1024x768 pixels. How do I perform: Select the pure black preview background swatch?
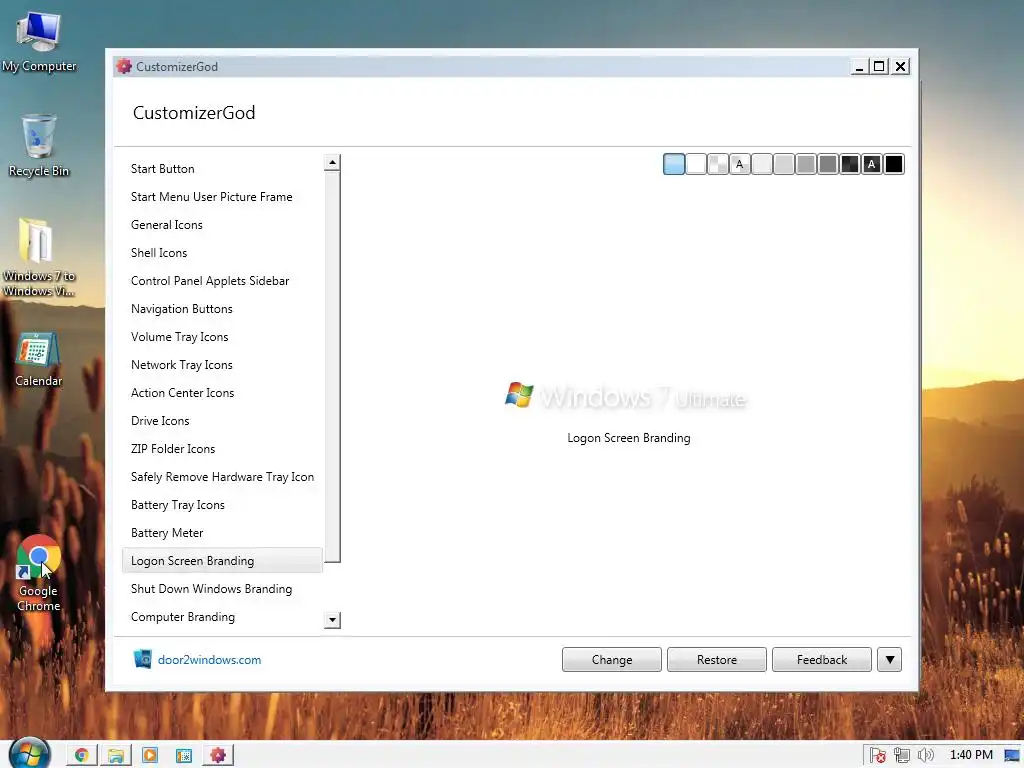[x=893, y=164]
